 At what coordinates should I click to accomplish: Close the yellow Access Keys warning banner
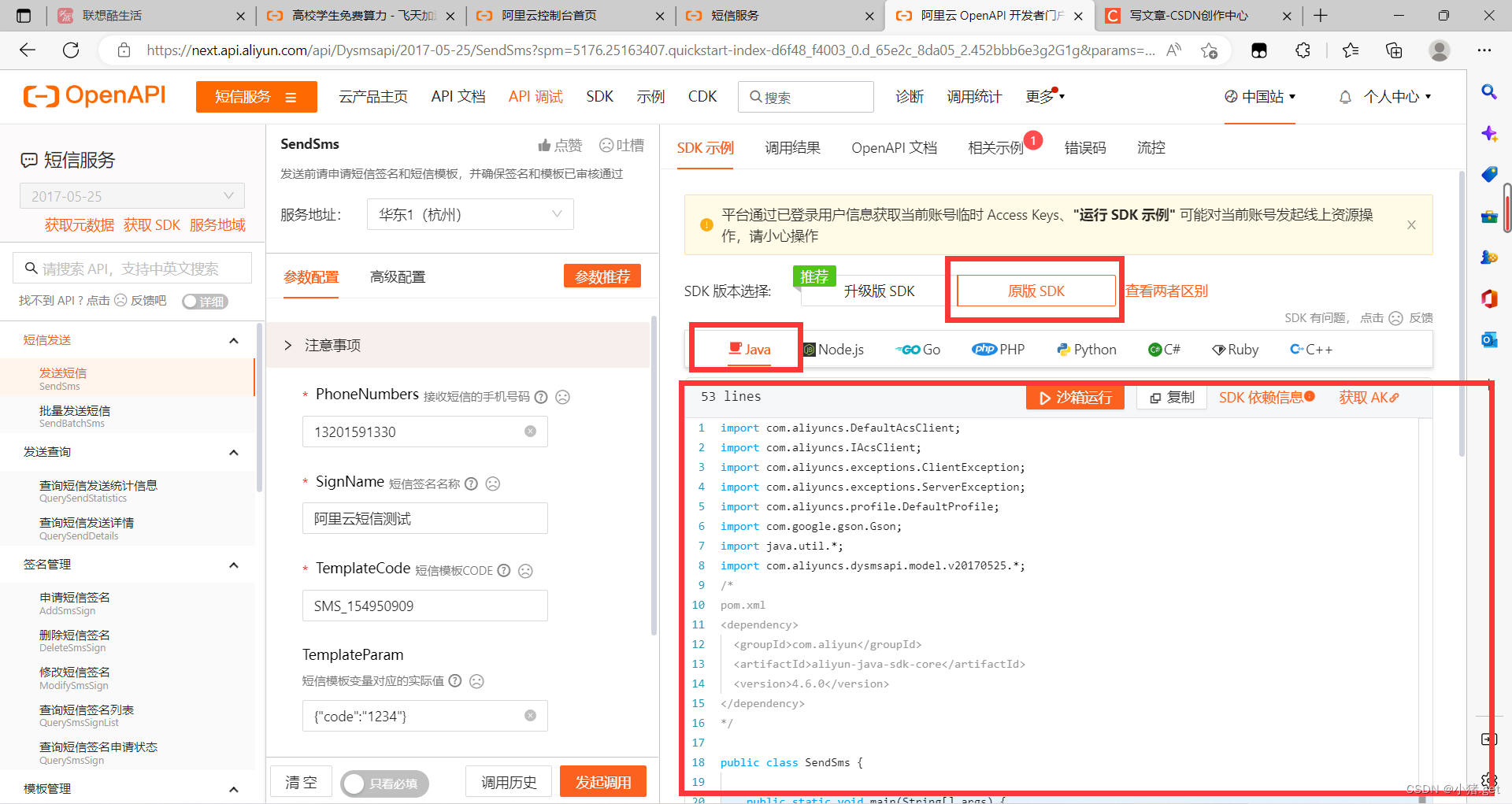point(1411,225)
